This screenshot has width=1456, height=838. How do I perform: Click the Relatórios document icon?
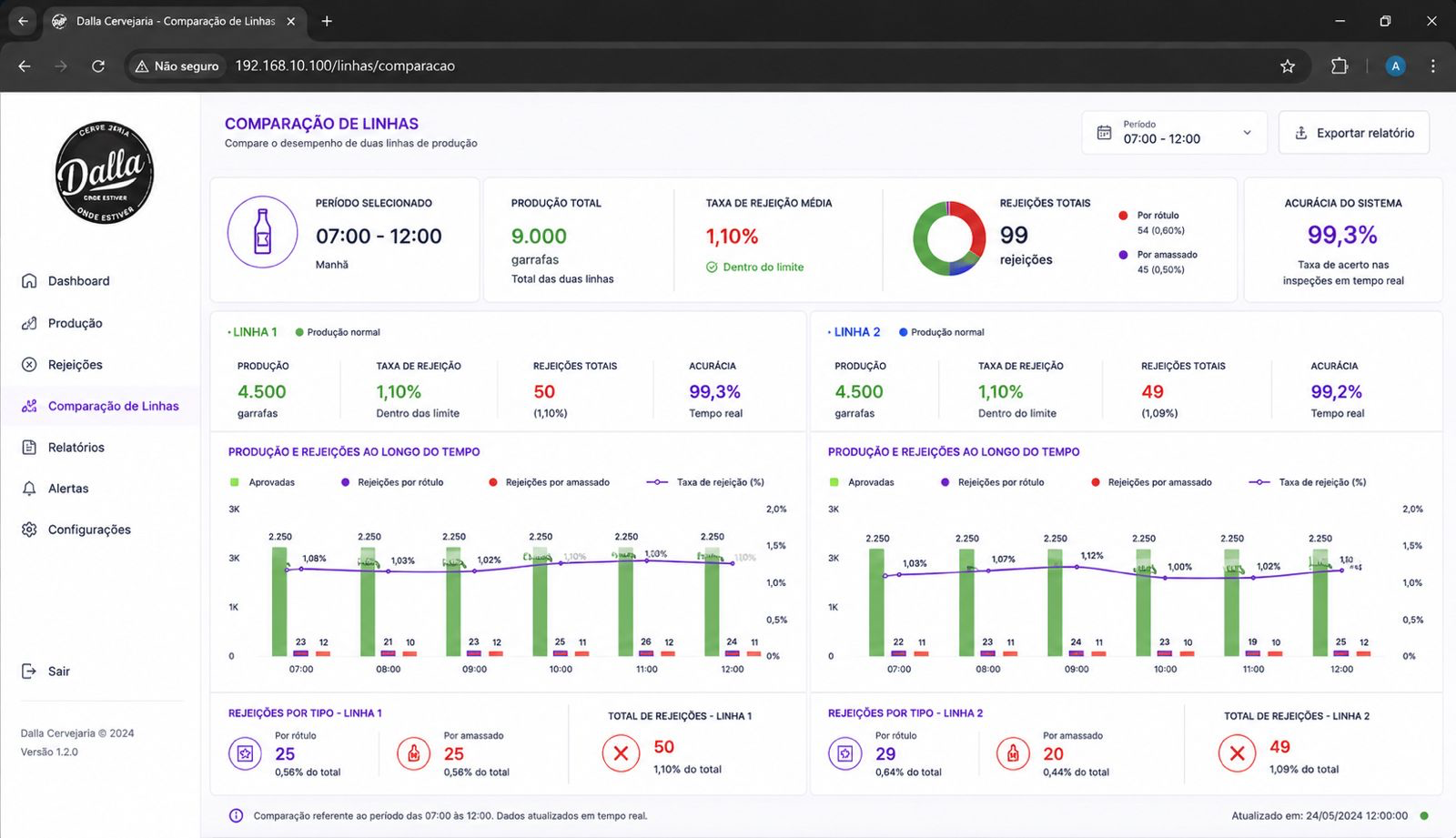[x=29, y=448]
